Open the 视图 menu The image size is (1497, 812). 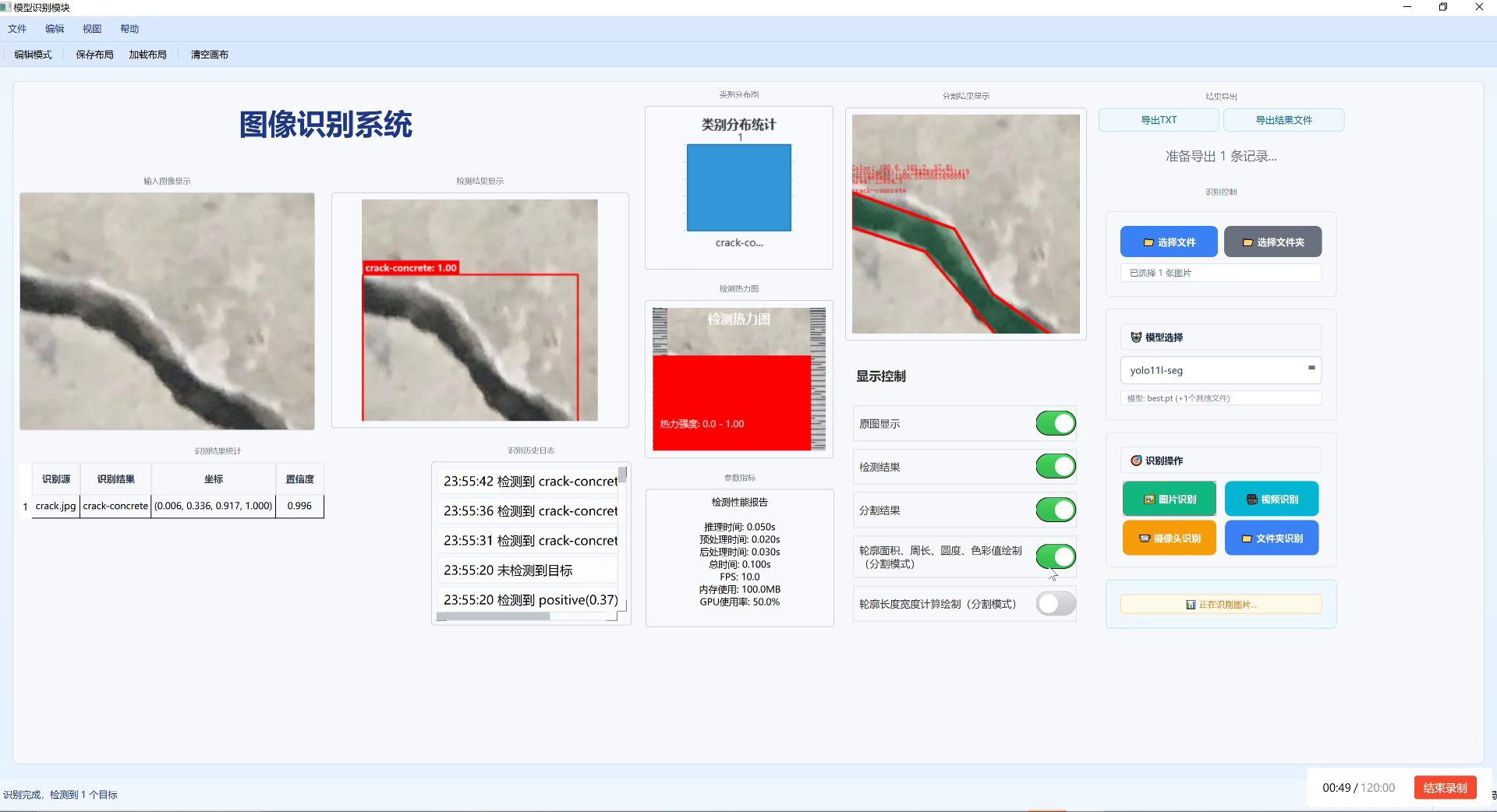click(92, 29)
